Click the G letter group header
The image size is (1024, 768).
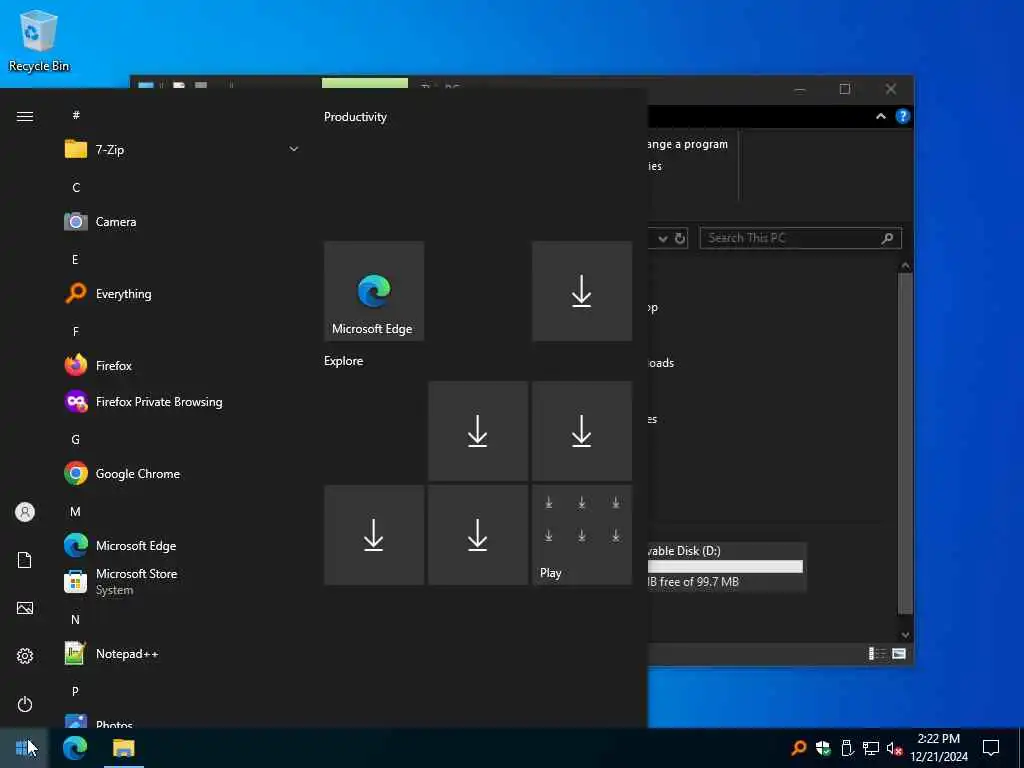pos(75,440)
